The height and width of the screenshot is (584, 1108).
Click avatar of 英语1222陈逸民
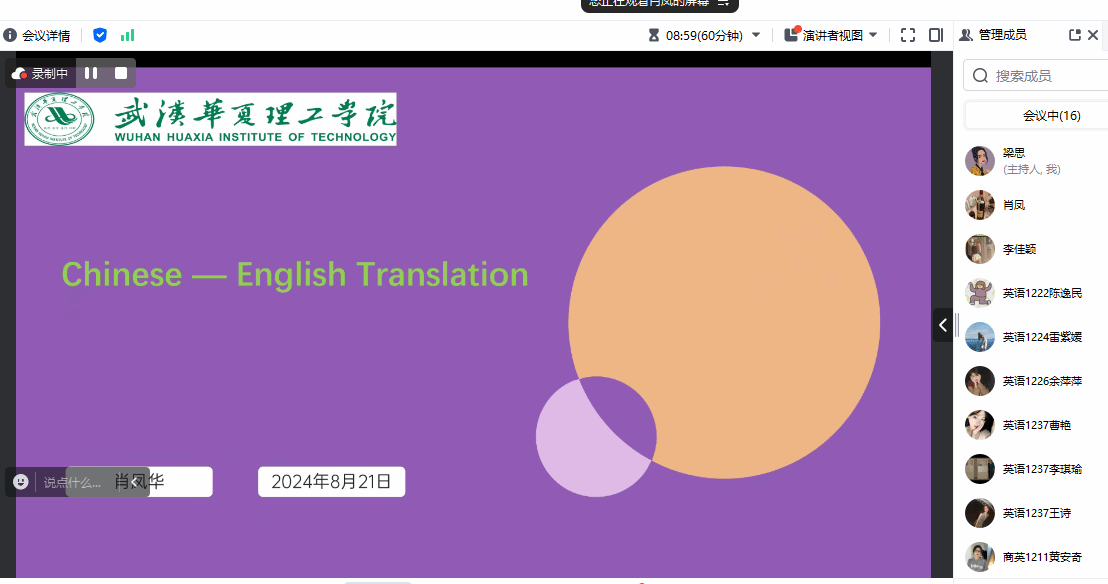pyautogui.click(x=980, y=293)
